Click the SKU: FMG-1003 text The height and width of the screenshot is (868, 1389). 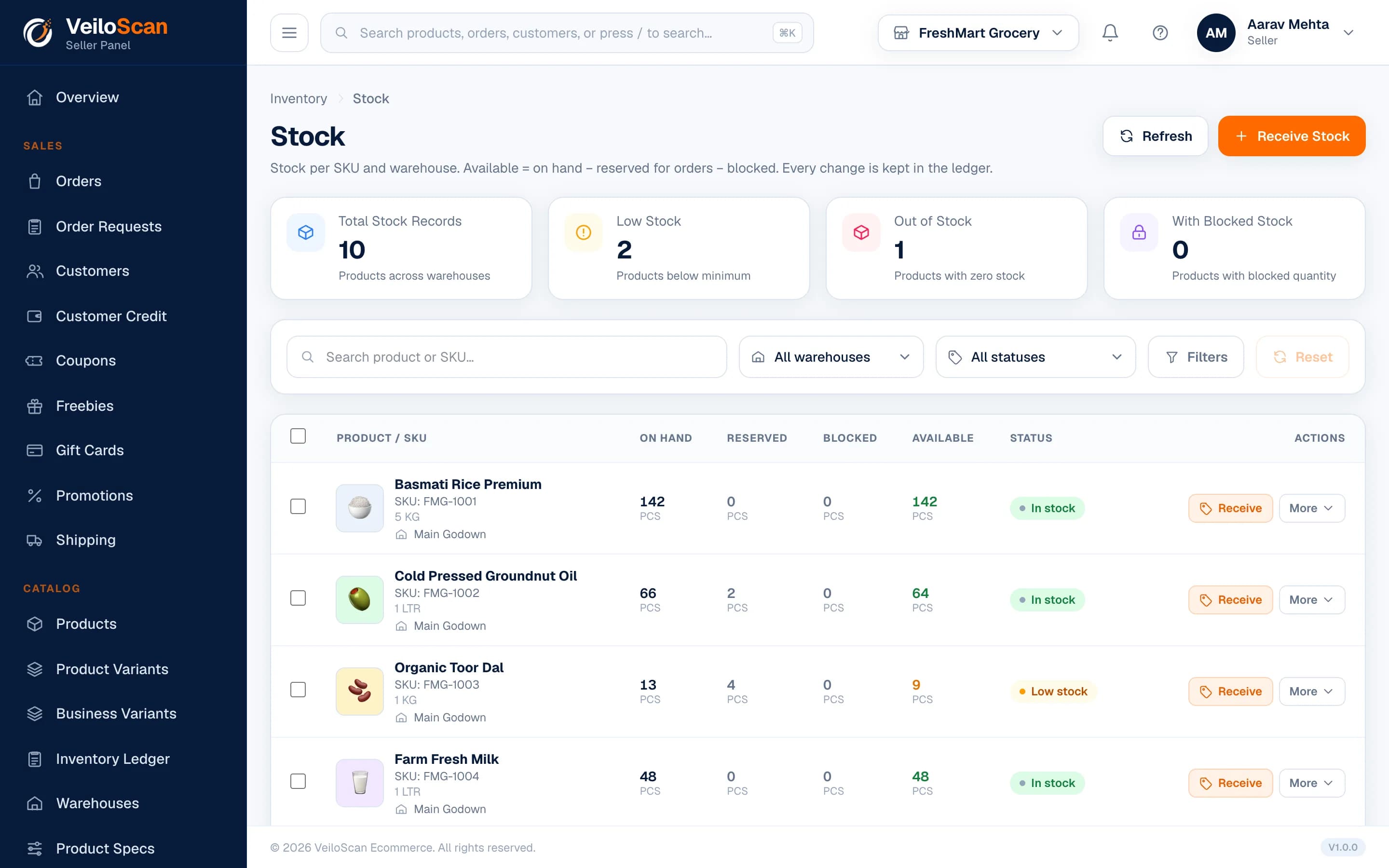pos(436,684)
